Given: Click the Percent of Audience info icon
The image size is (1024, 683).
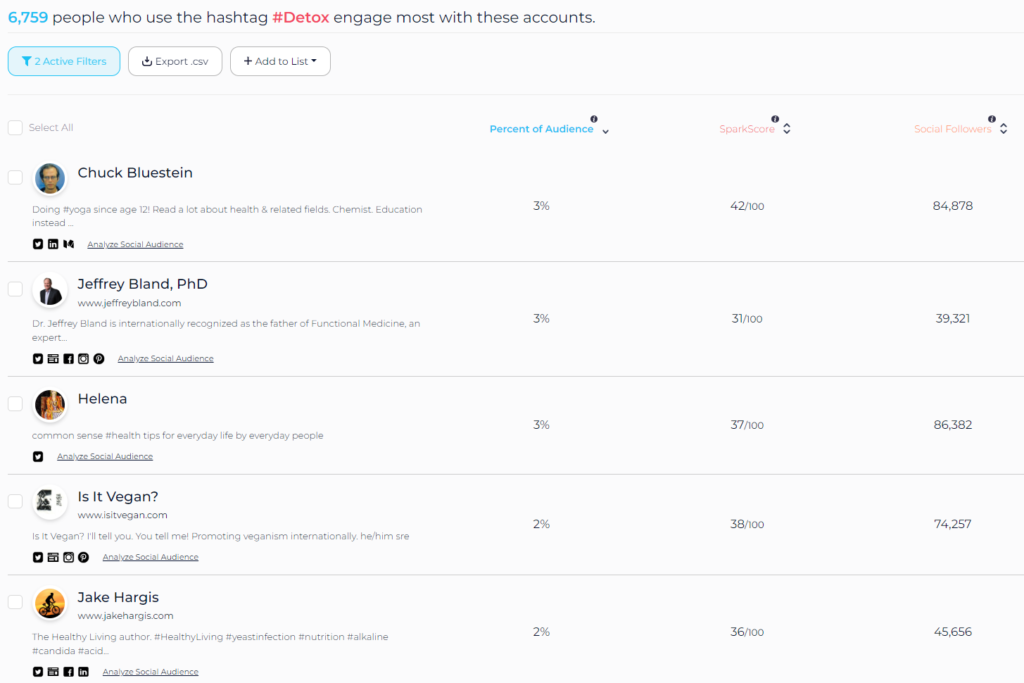Looking at the screenshot, I should (594, 119).
